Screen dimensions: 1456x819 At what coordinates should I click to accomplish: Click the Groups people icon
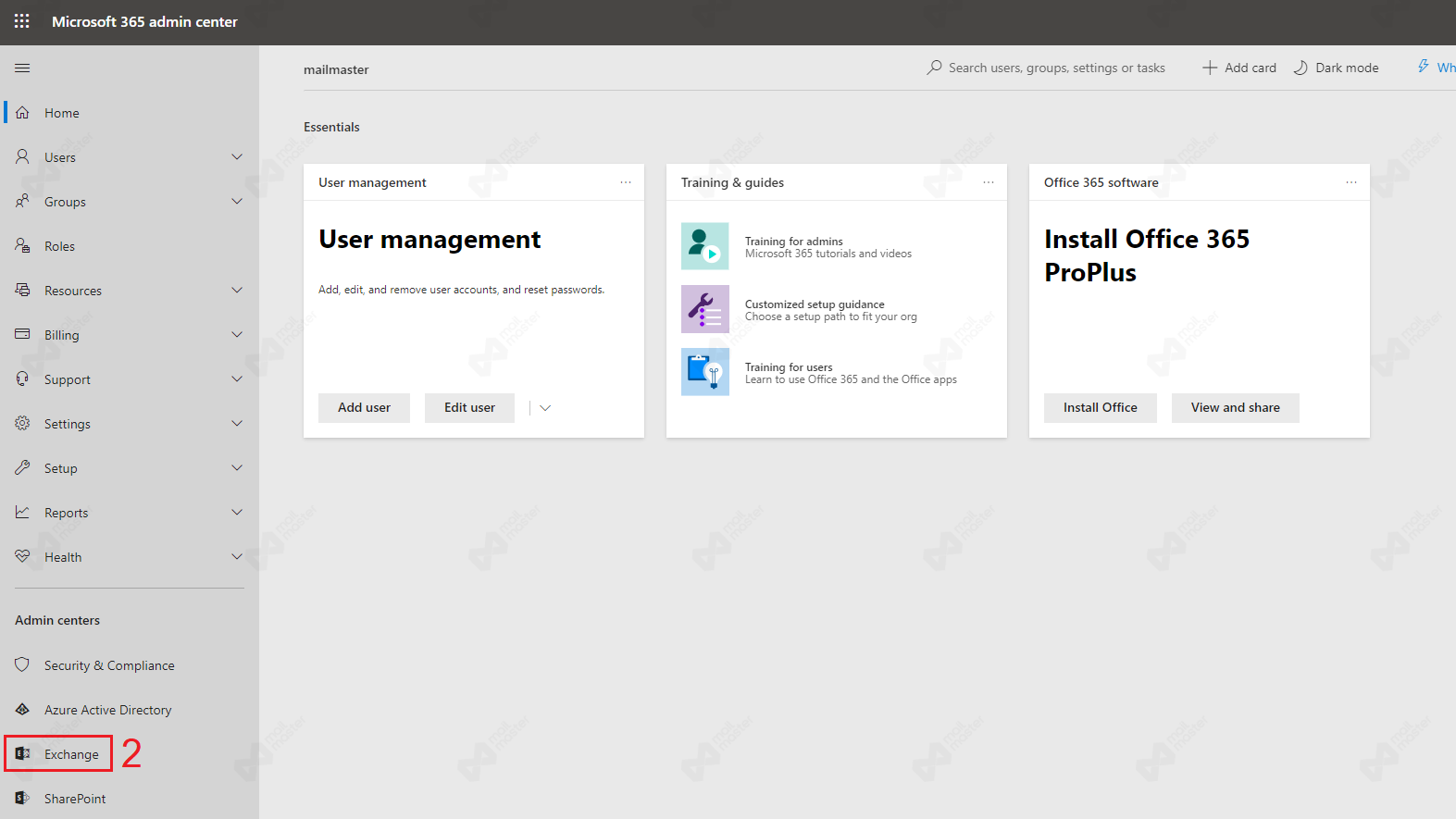22,201
